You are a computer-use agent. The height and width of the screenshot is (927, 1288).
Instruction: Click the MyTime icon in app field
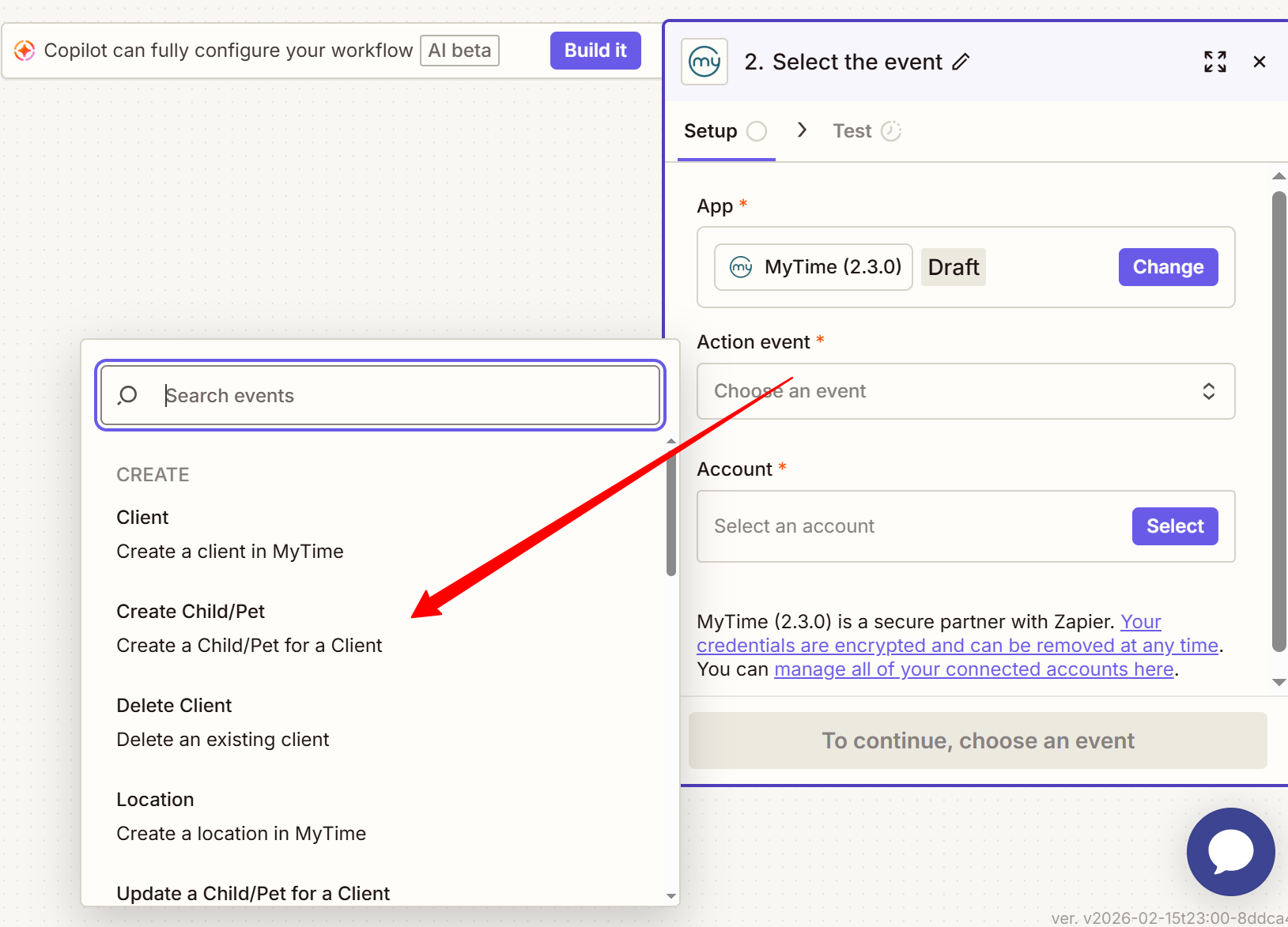pyautogui.click(x=741, y=267)
